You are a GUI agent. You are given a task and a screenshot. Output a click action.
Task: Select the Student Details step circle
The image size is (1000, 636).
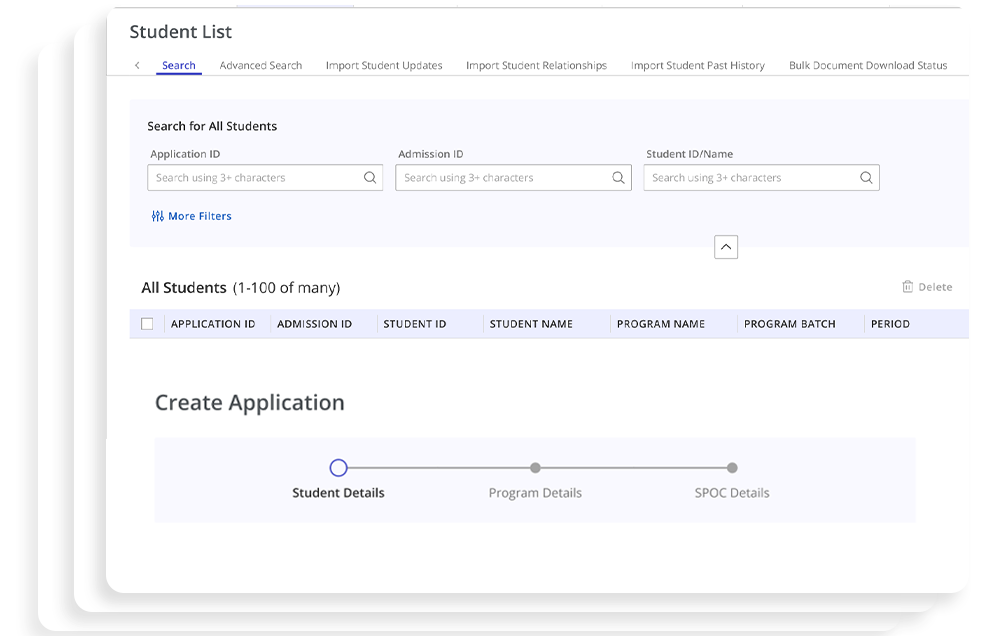pyautogui.click(x=338, y=468)
